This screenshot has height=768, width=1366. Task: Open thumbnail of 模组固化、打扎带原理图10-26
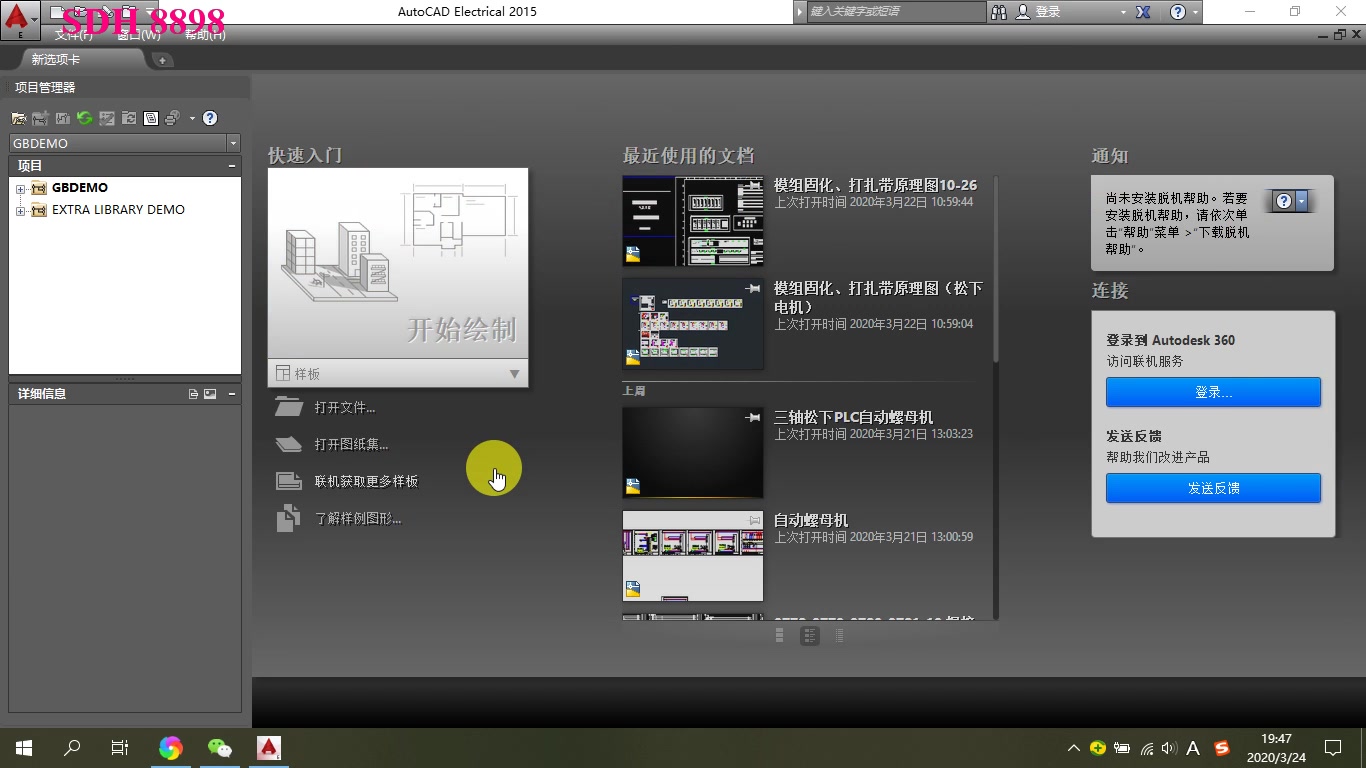point(692,221)
